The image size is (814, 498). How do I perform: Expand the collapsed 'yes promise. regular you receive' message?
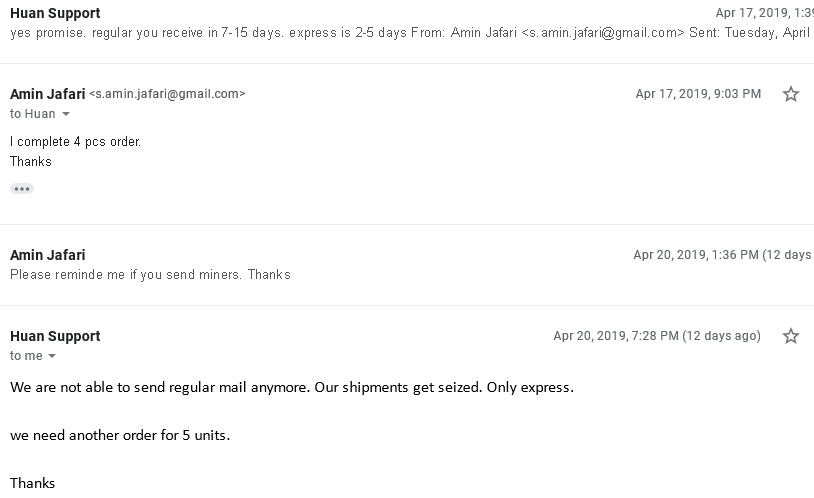point(300,32)
